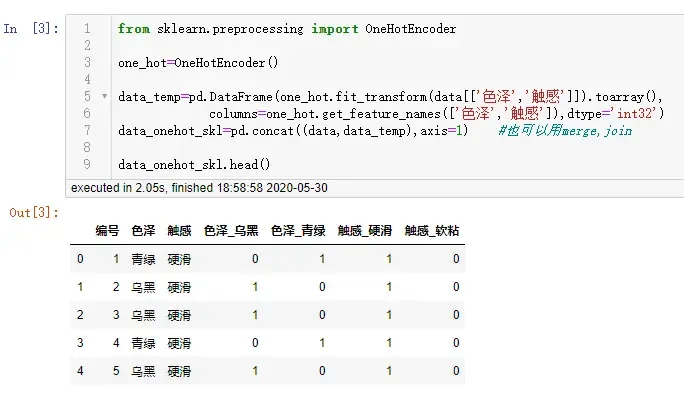Click 'data_onehot_skl=pd.concat' code on line 7
684x394 pixels.
point(293,130)
